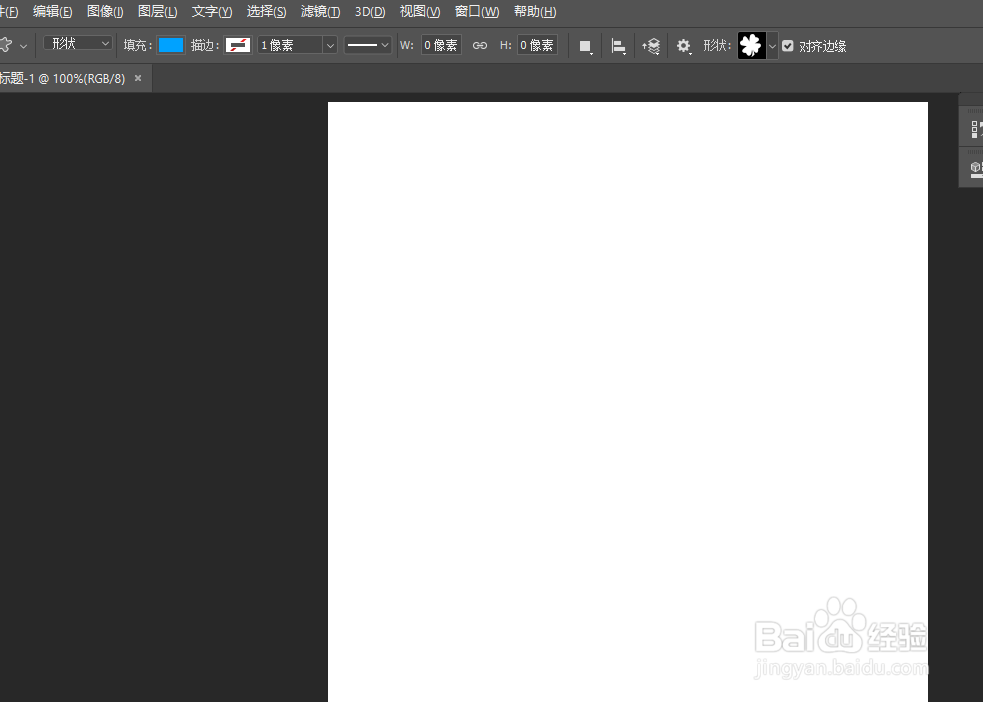This screenshot has width=983, height=702.
Task: Open the Select menu 选择(S)
Action: click(x=266, y=12)
